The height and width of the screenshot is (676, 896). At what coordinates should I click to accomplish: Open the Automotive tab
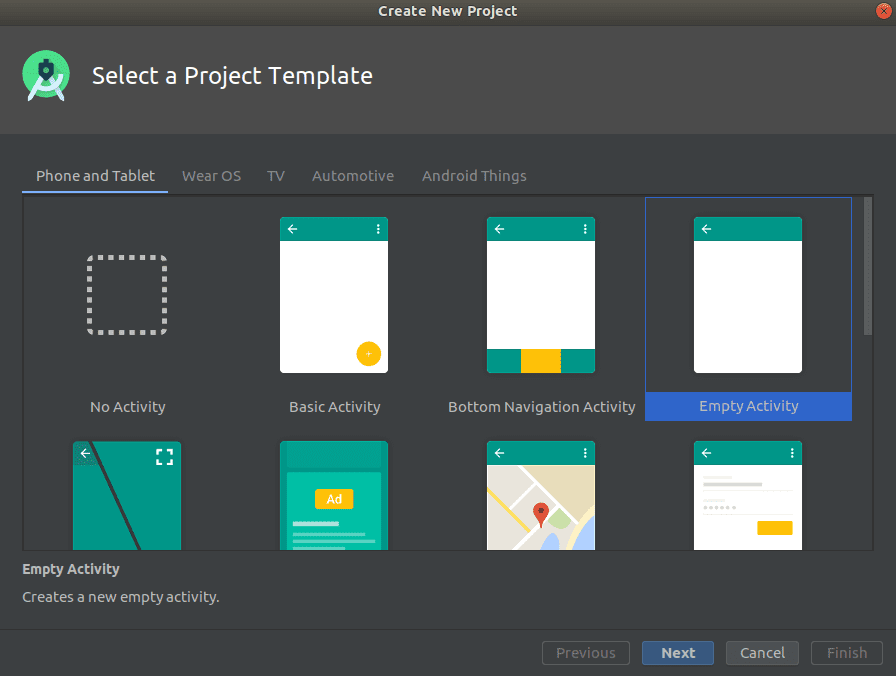353,176
